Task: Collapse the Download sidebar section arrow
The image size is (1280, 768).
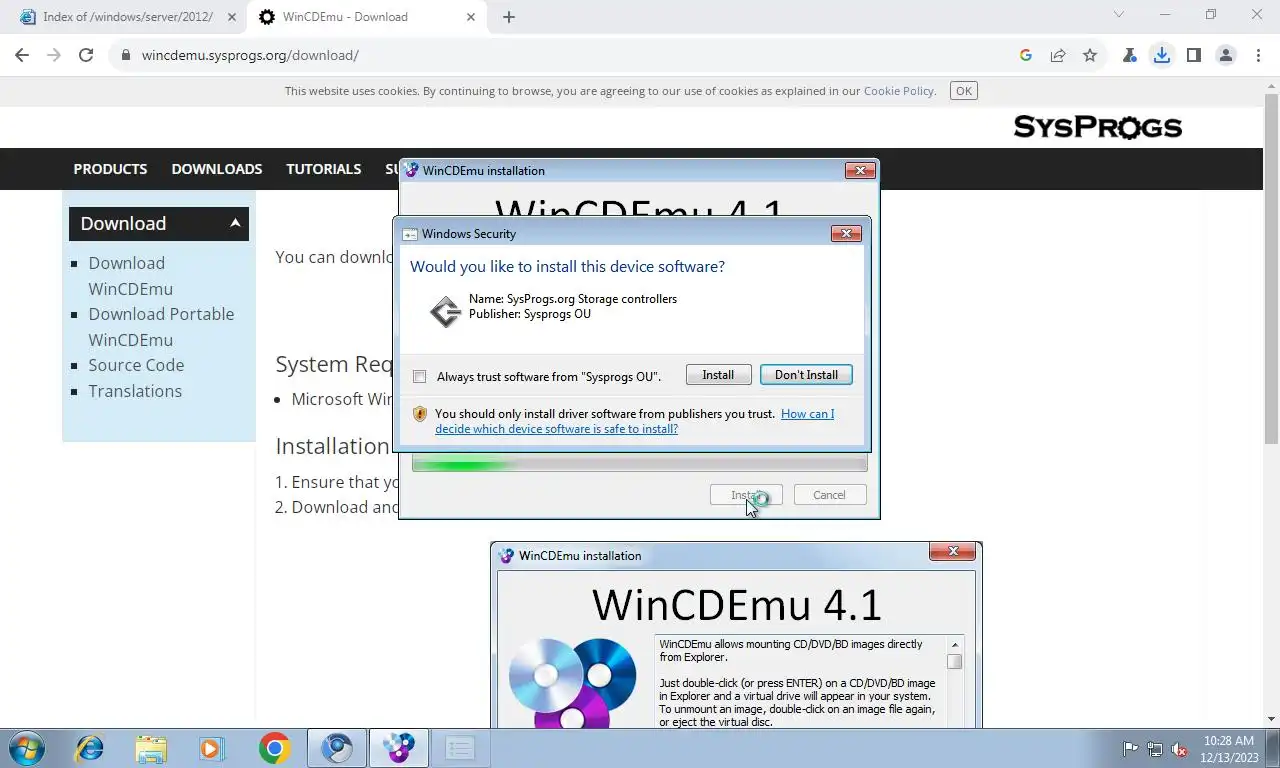Action: [235, 223]
